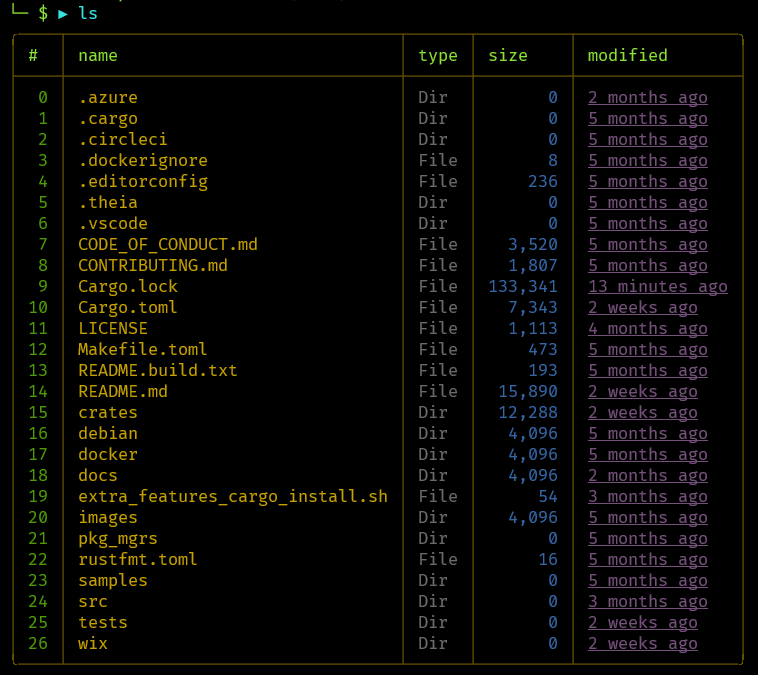Viewport: 758px width, 675px height.
Task: Click '3 months ago' in src row
Action: (648, 602)
